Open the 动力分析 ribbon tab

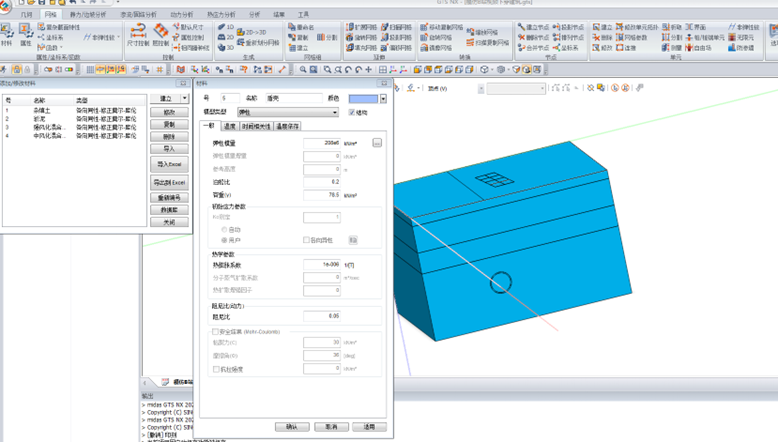[182, 14]
